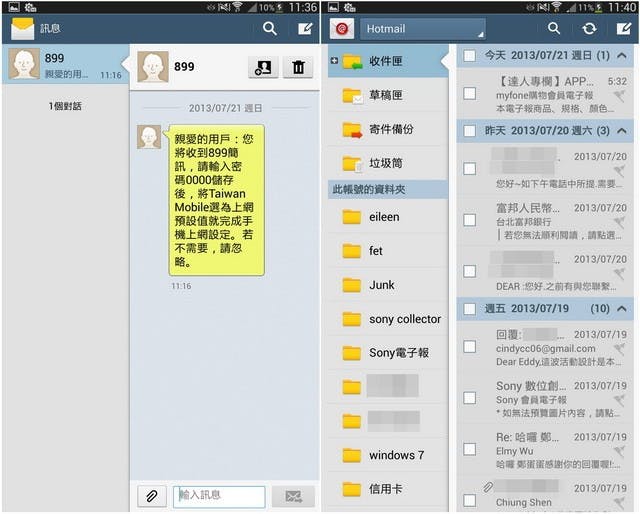Open the 寄件備份 sent folder
Screen dimensions: 640x514
[388, 129]
